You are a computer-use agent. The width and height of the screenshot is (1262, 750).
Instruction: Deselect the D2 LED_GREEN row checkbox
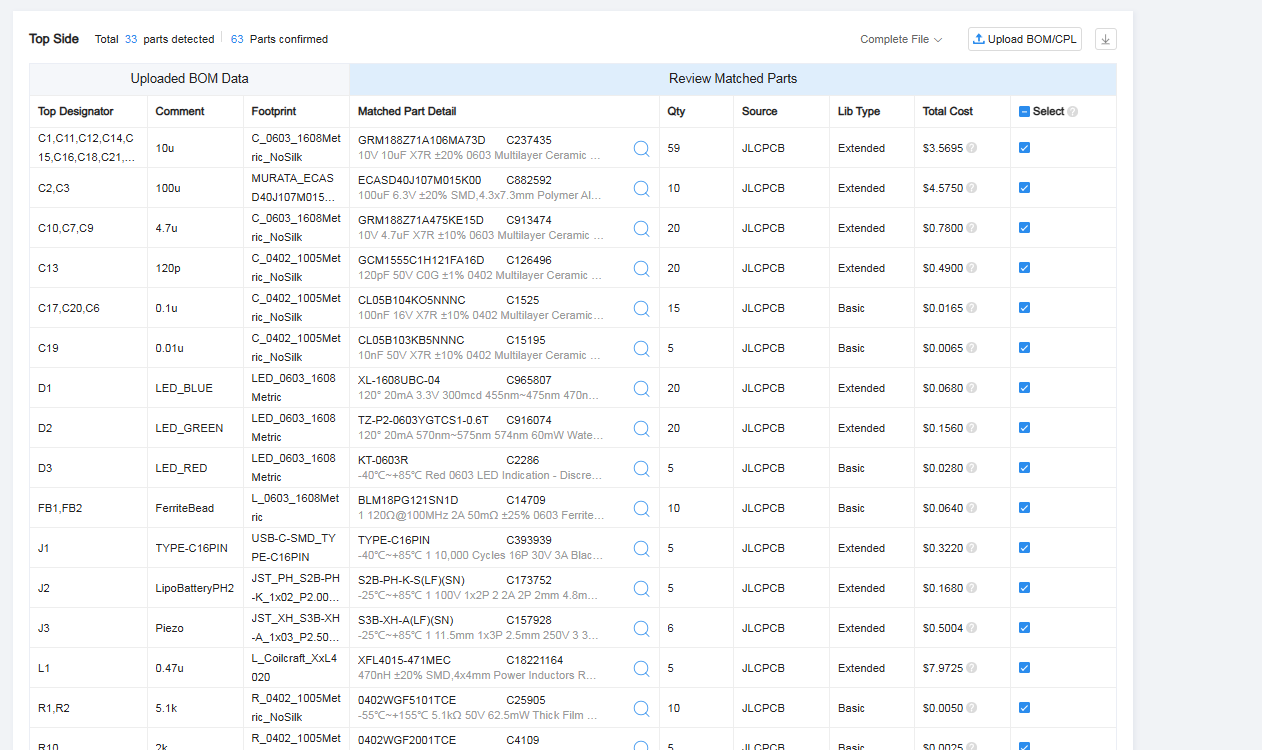click(1024, 428)
